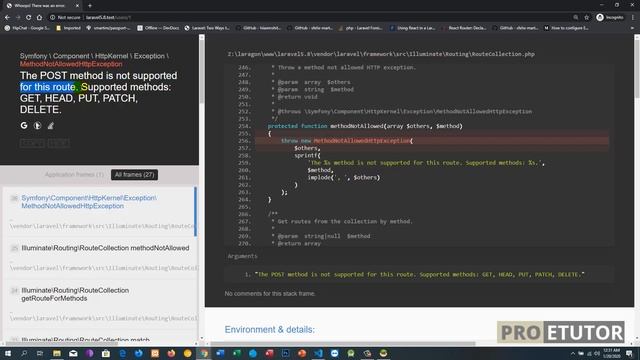The image size is (640, 360).
Task: Click browser Forward arrow
Action: (x=18, y=18)
